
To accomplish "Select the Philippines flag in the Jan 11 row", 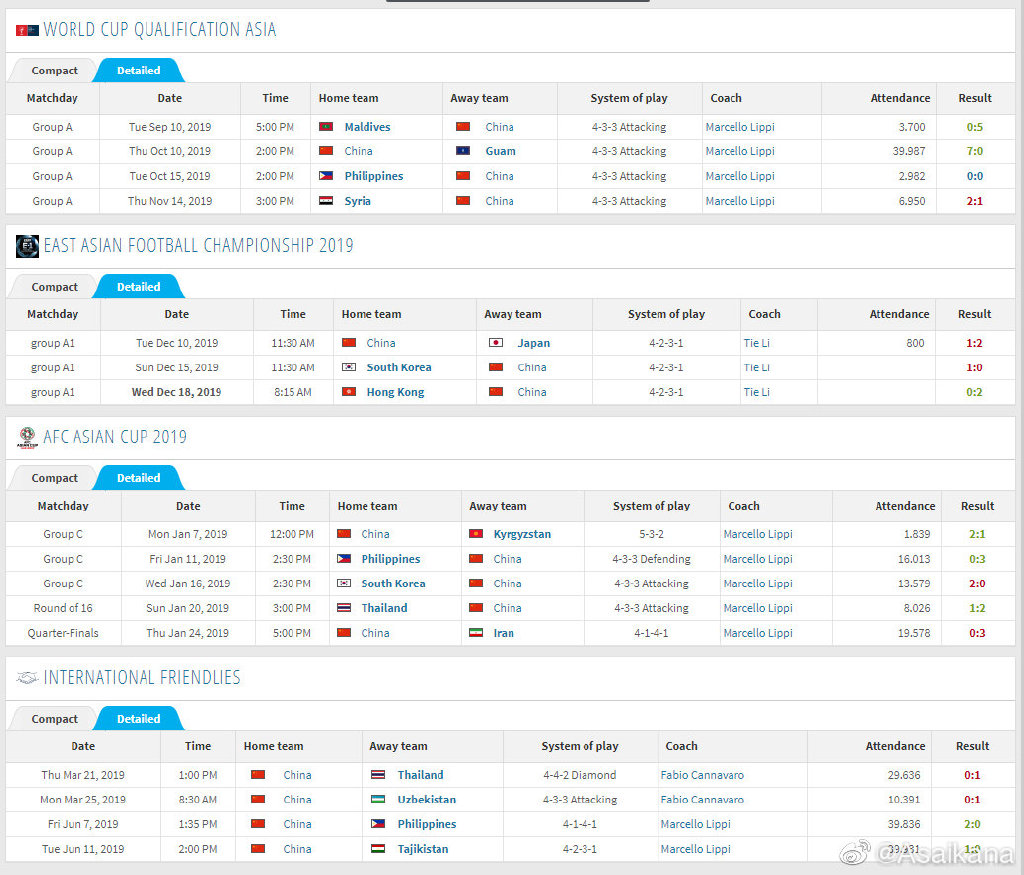I will (x=344, y=558).
